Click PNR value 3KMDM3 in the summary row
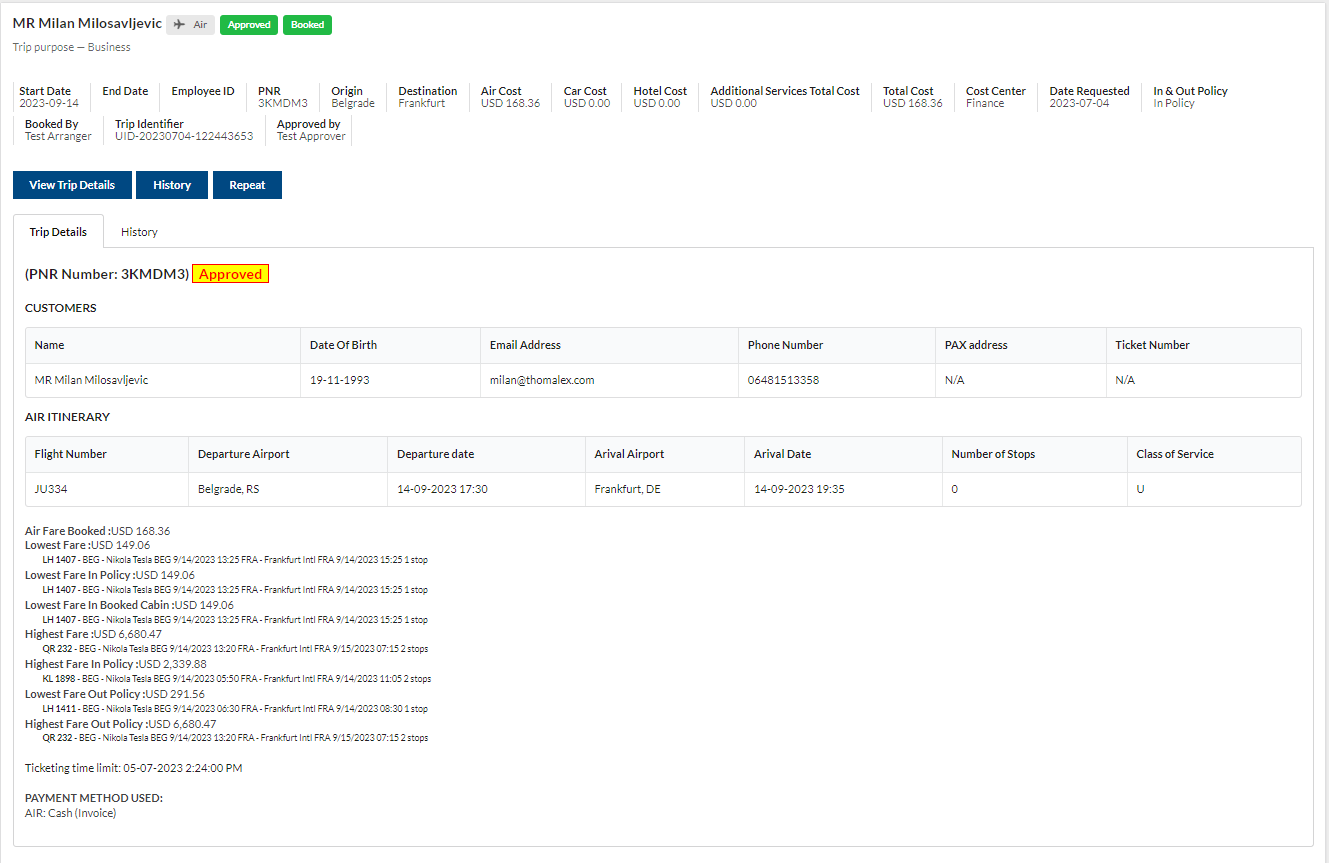Viewport: 1329px width, 863px height. pyautogui.click(x=283, y=103)
